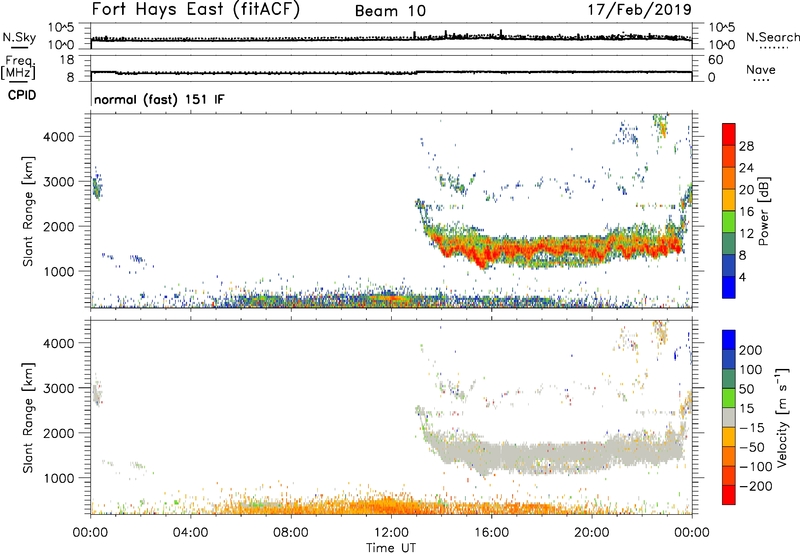Click the 'Fort Hays East (fitACF)' title
Viewport: 800px width, 554px height.
[196, 9]
